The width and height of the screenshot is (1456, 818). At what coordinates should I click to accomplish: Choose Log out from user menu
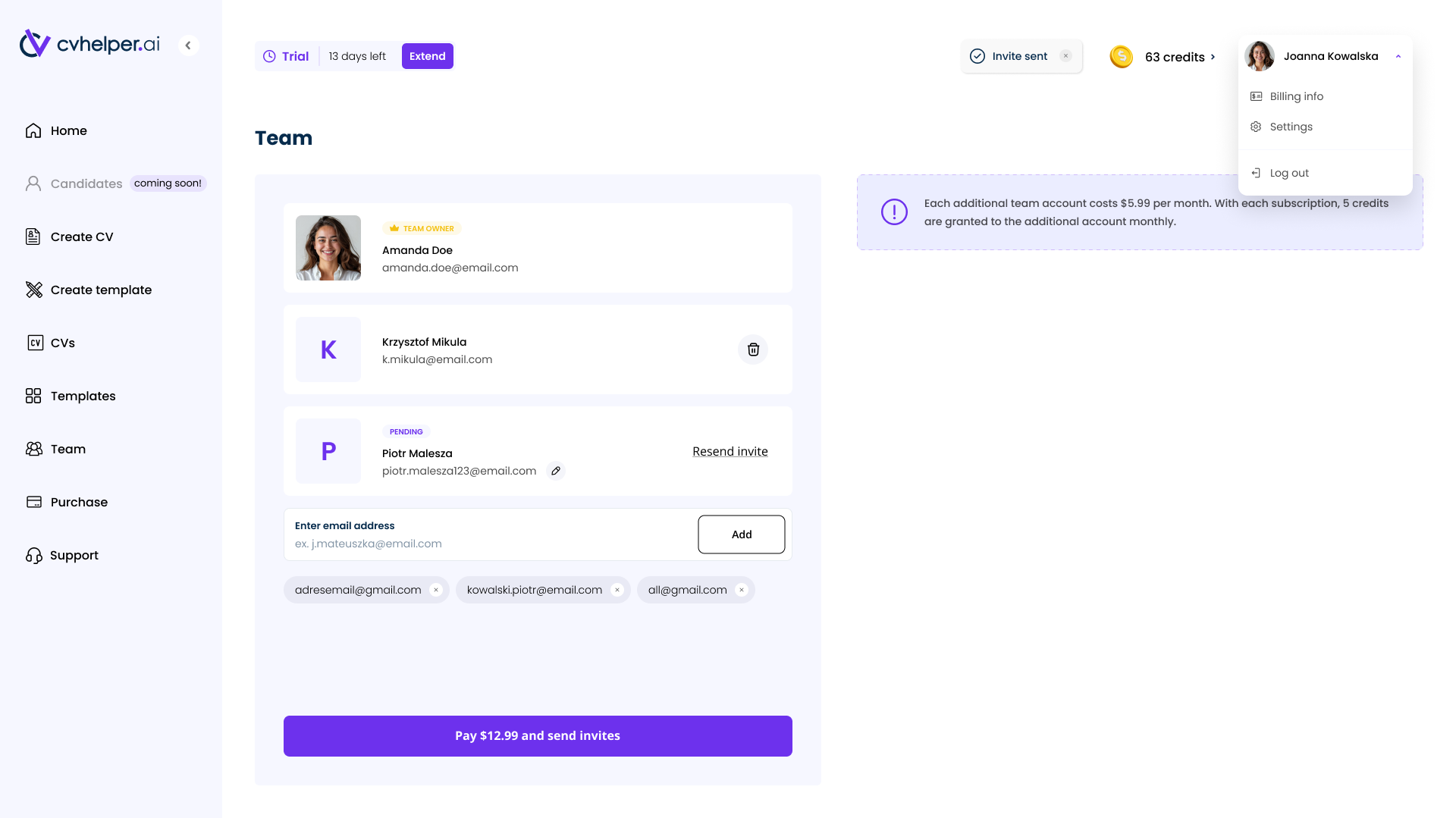(x=1289, y=173)
